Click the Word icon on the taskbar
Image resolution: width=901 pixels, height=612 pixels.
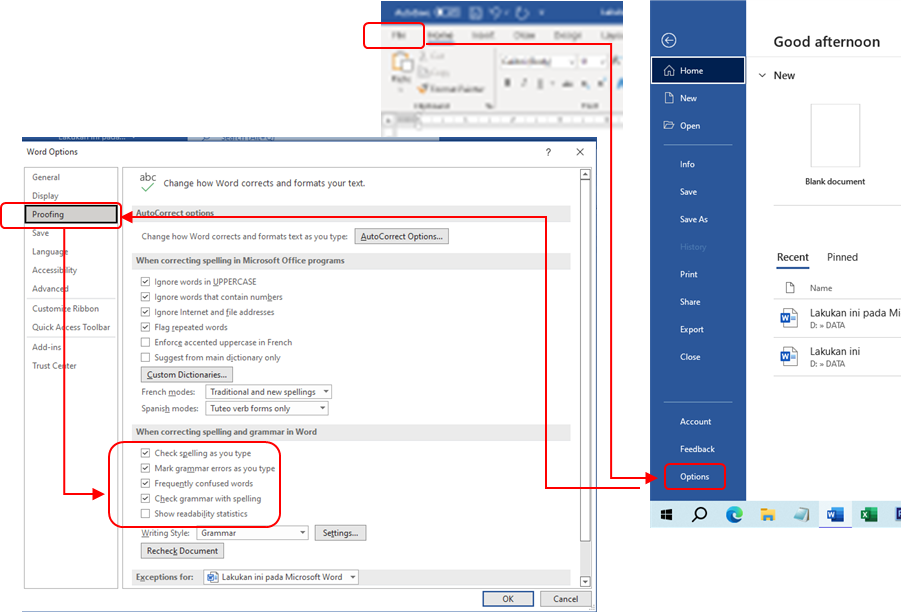pos(835,515)
